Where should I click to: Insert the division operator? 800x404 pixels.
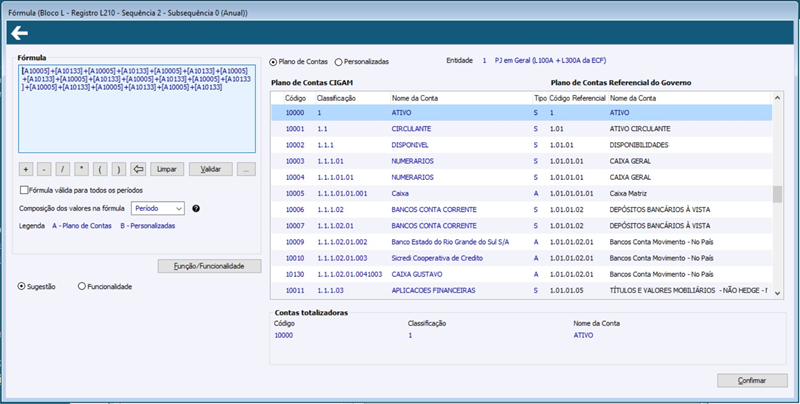63,169
